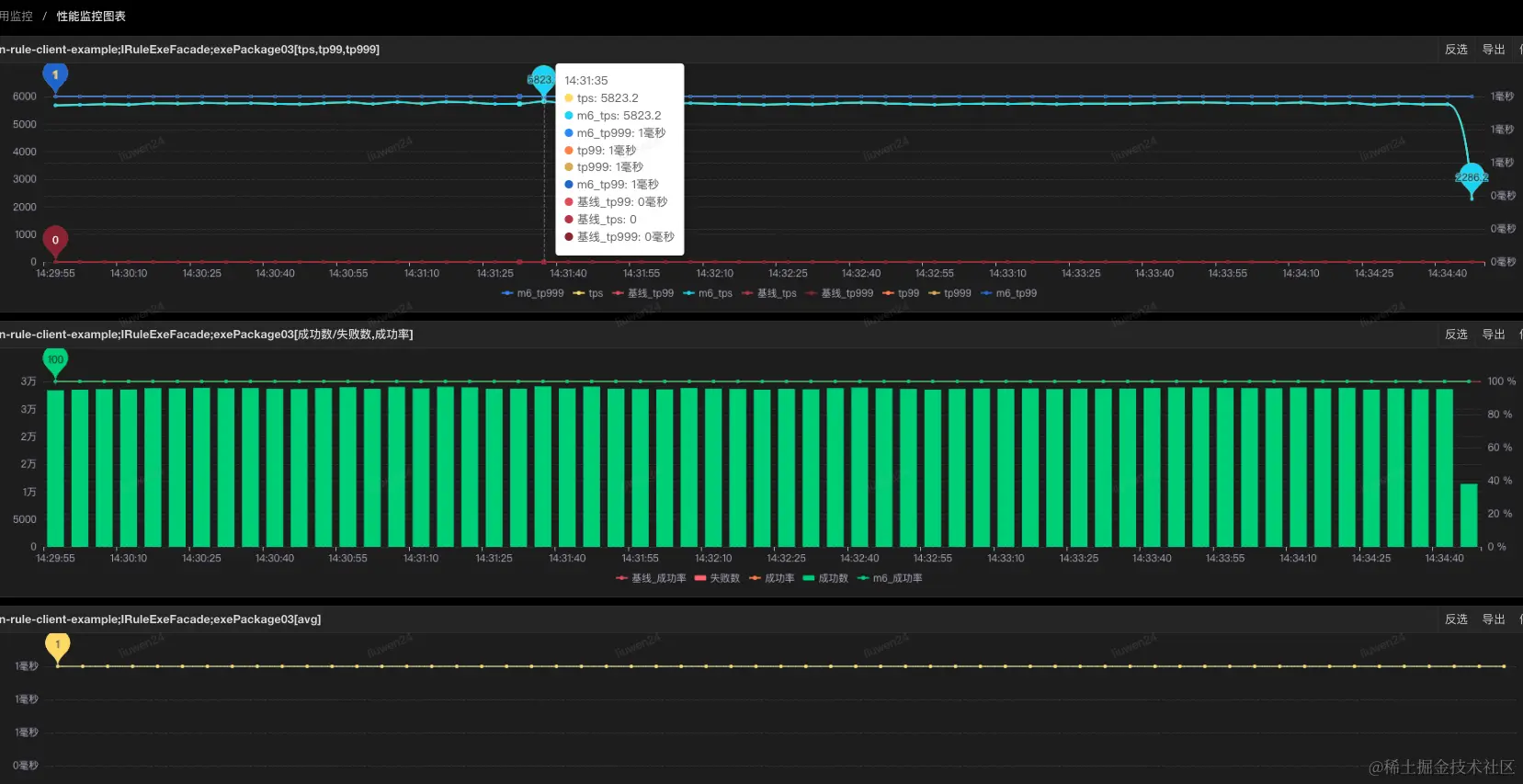Toggle 成功率 legend series
The width and height of the screenshot is (1523, 784).
point(771,578)
